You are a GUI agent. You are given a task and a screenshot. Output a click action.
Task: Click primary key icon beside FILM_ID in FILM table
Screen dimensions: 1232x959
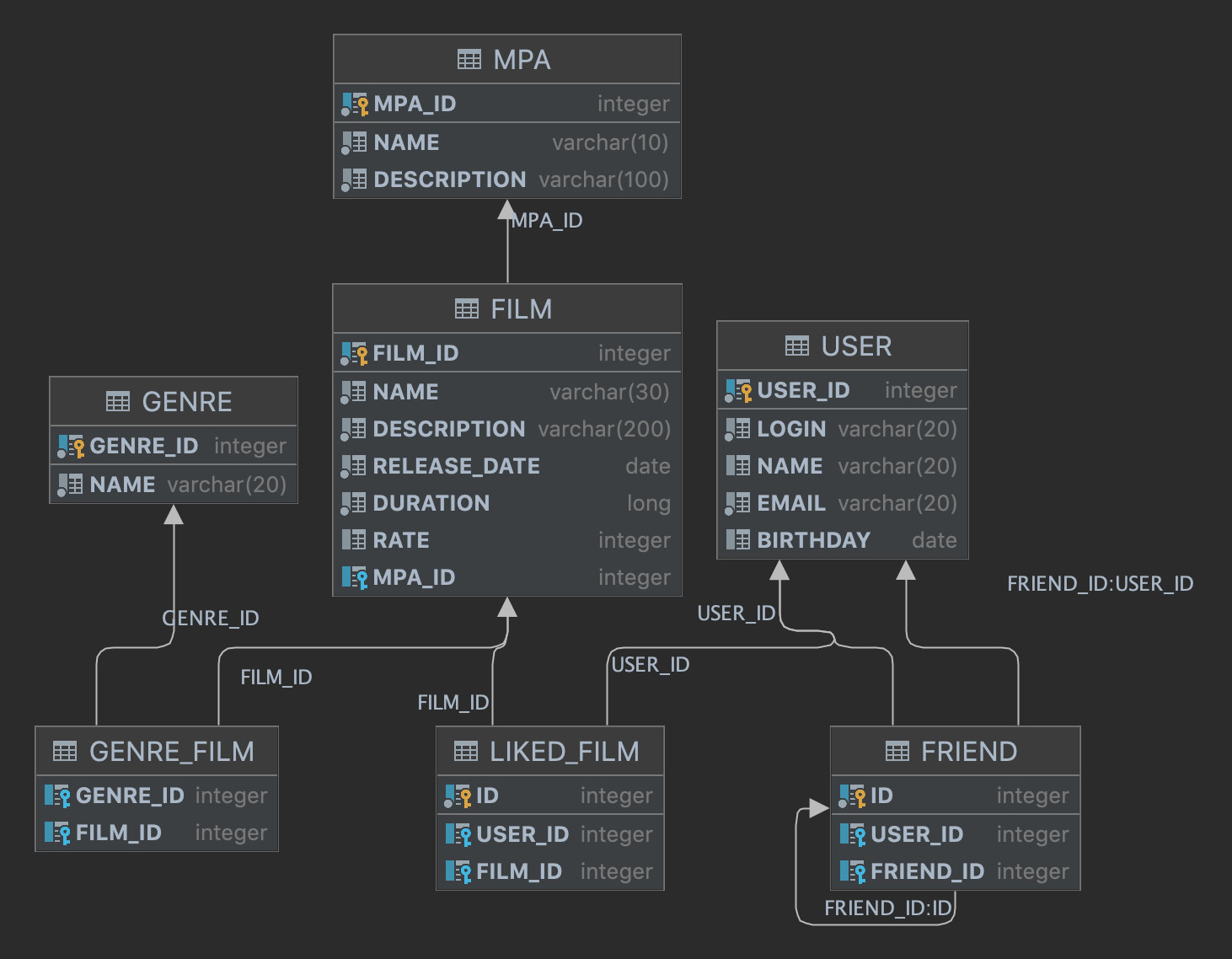[354, 354]
